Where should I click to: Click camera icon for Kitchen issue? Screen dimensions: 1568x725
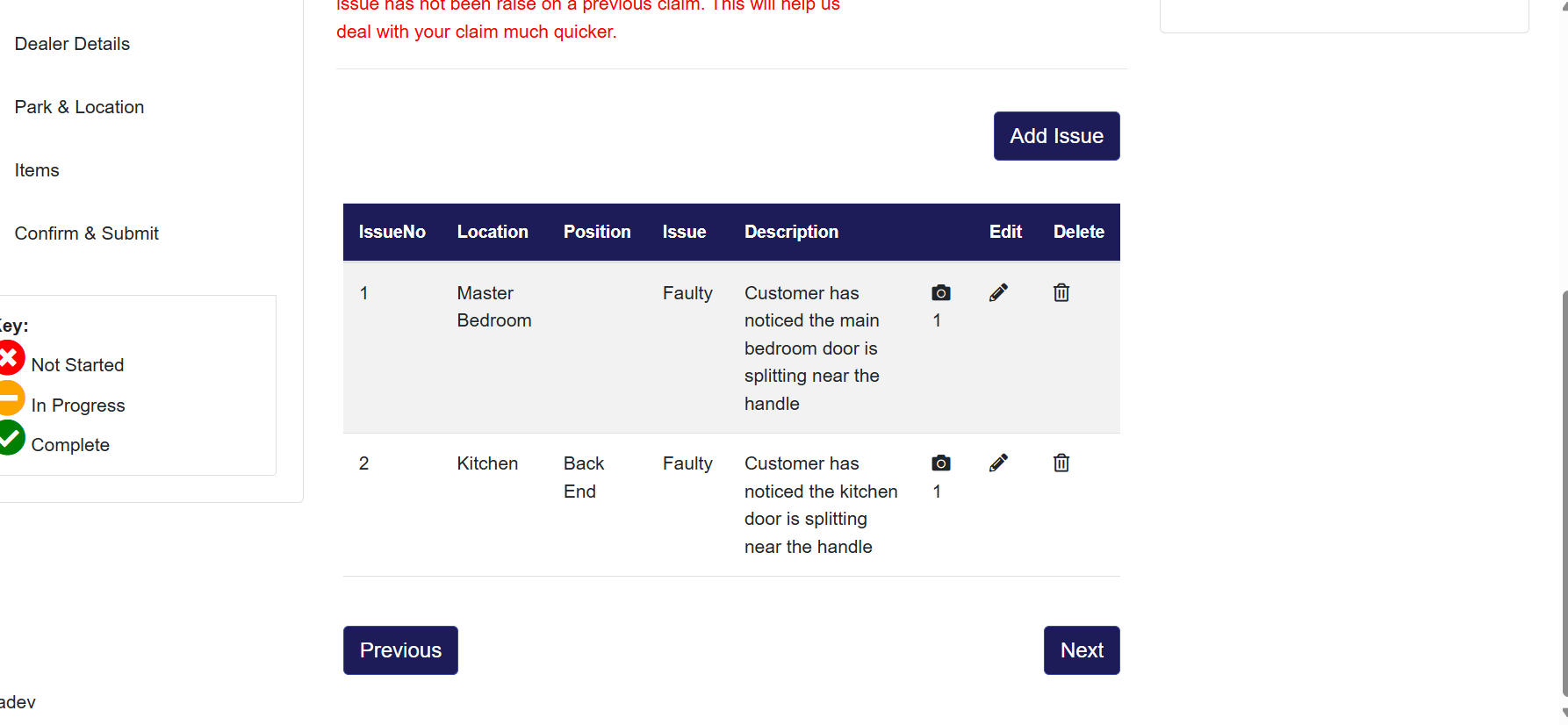coord(940,463)
